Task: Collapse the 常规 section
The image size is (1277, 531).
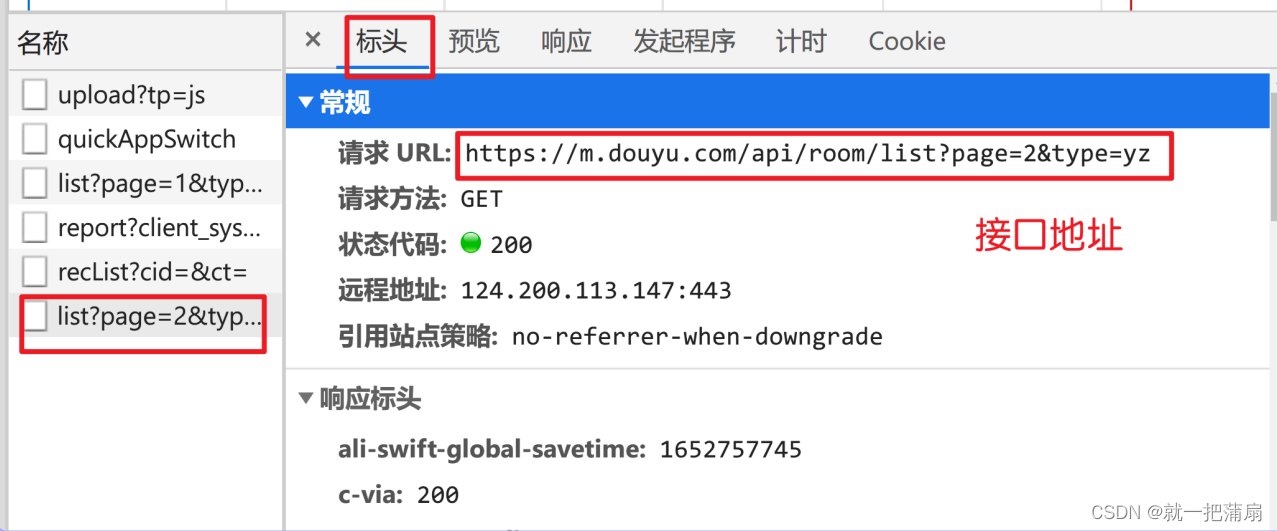Action: [306, 102]
